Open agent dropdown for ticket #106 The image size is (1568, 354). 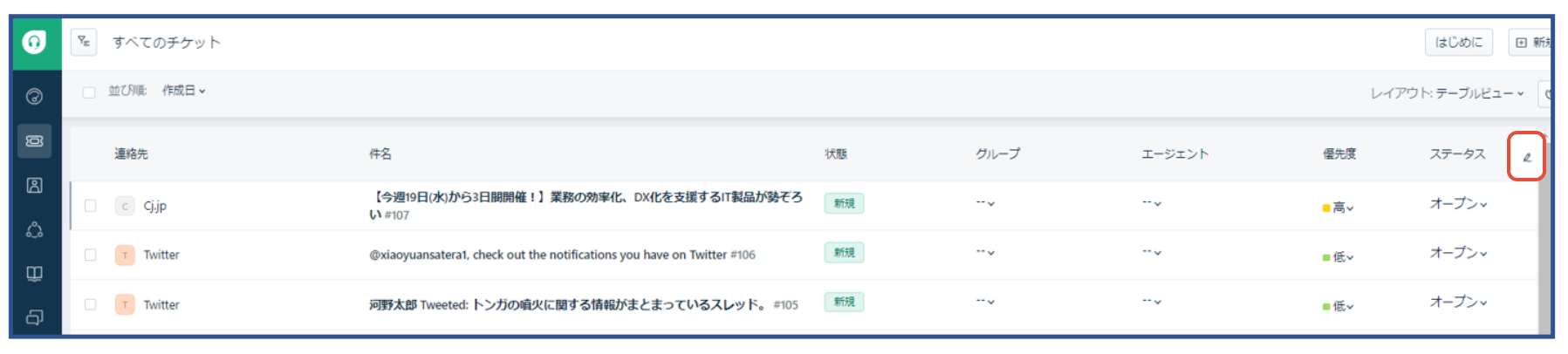point(1152,252)
